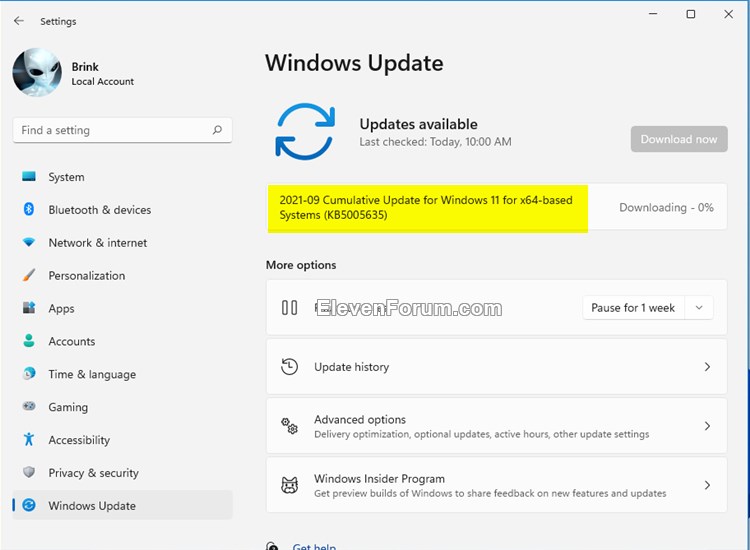This screenshot has width=750, height=550.
Task: Click the Advanced options gears icon
Action: 289,426
